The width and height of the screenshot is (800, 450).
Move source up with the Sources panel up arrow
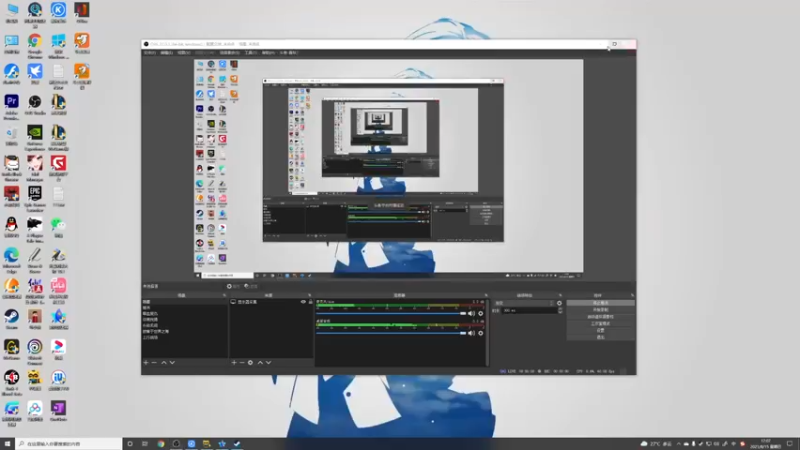pyautogui.click(x=260, y=363)
